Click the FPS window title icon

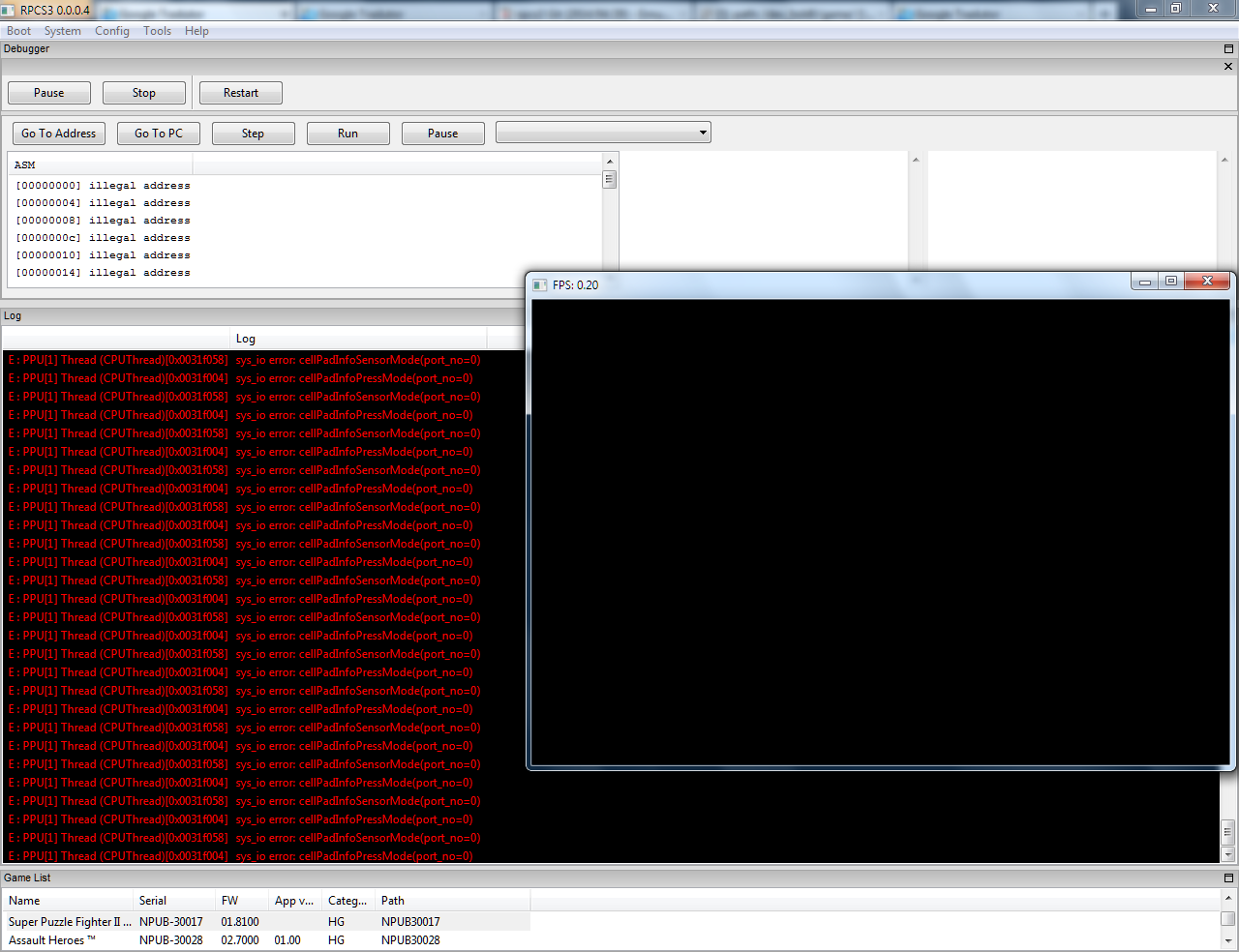pyautogui.click(x=540, y=285)
